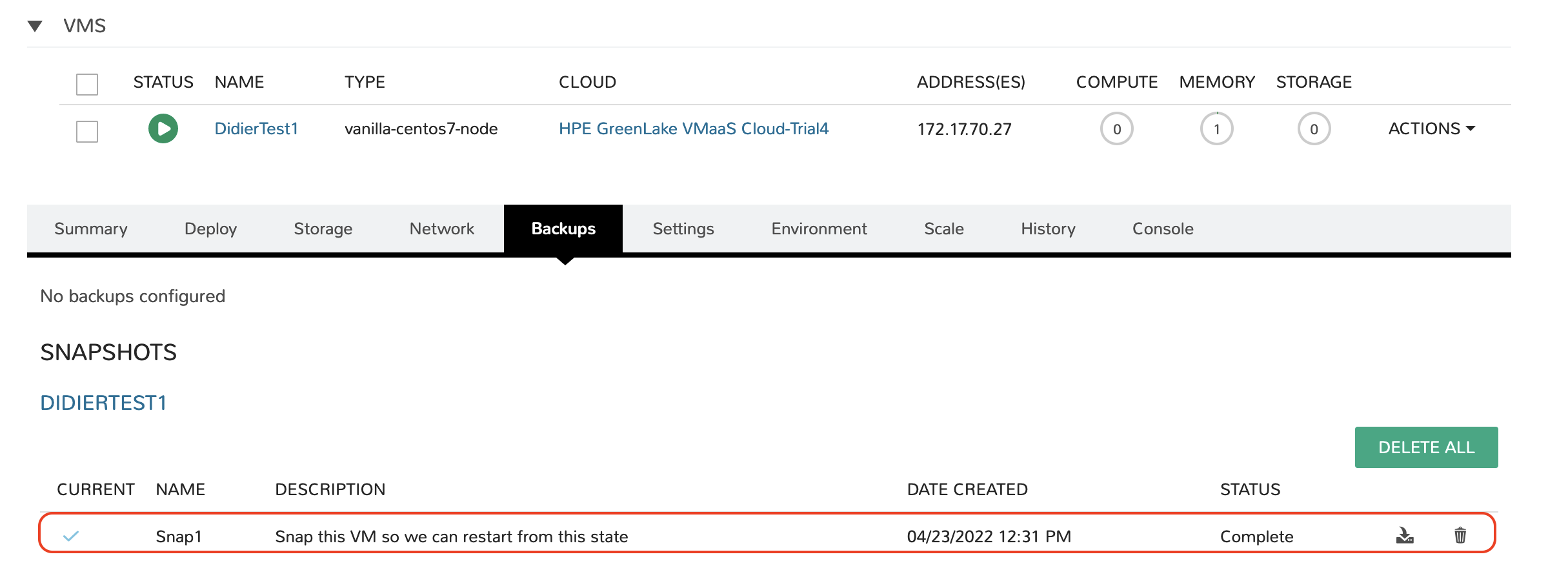1568x581 pixels.
Task: Switch to the Deploy tab
Action: pos(210,229)
